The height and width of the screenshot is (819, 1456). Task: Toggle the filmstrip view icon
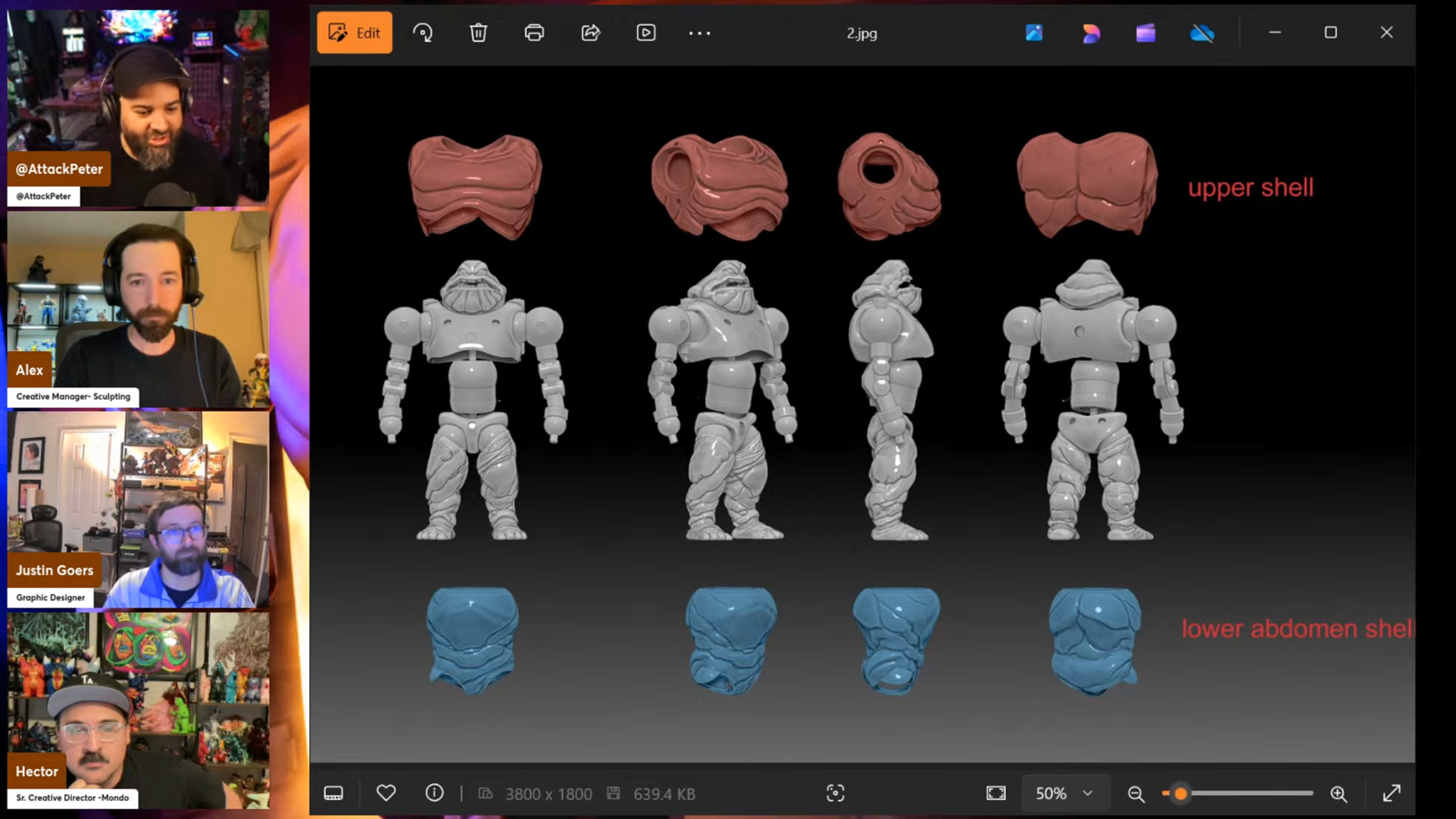point(333,794)
